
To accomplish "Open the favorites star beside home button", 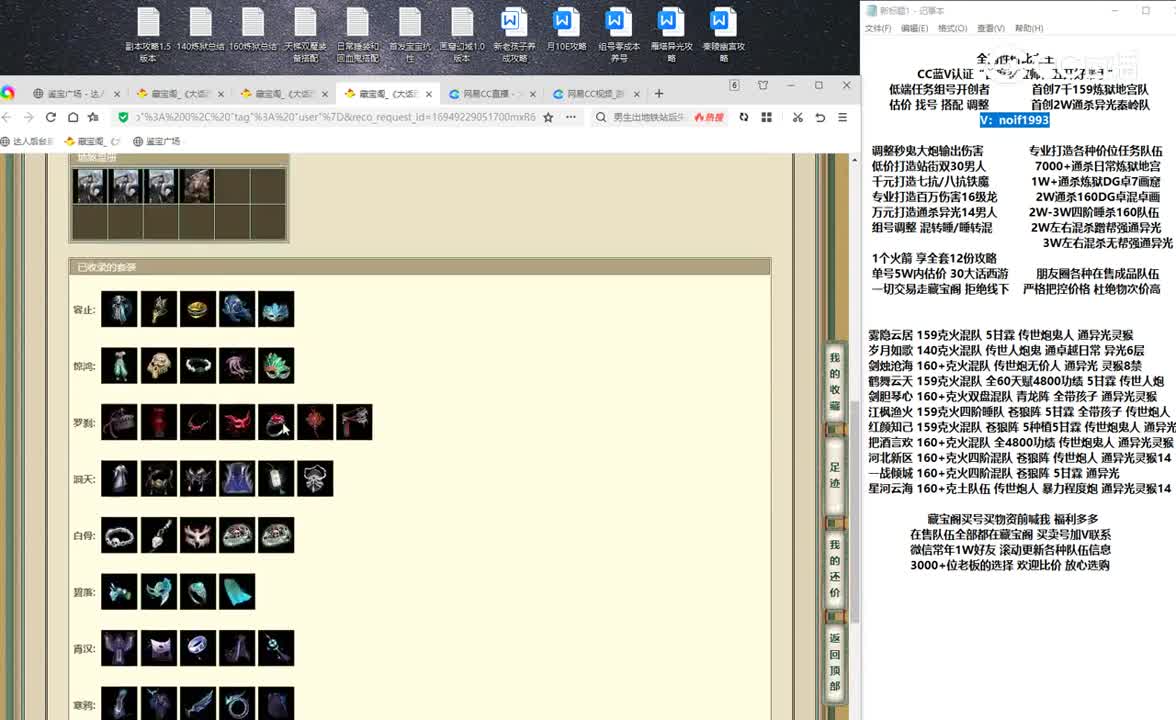I will coord(94,117).
